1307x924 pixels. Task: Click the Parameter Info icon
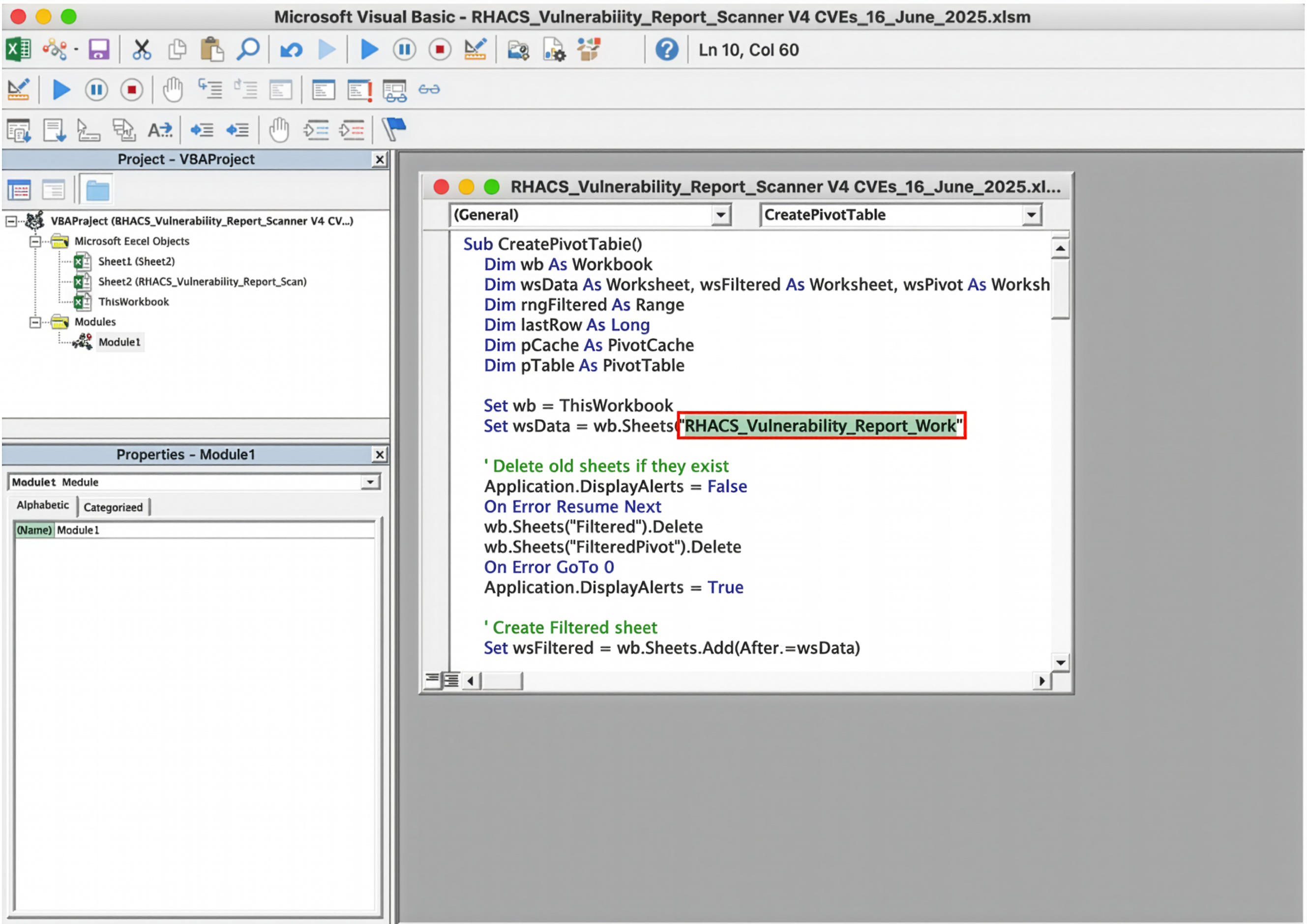pos(124,130)
